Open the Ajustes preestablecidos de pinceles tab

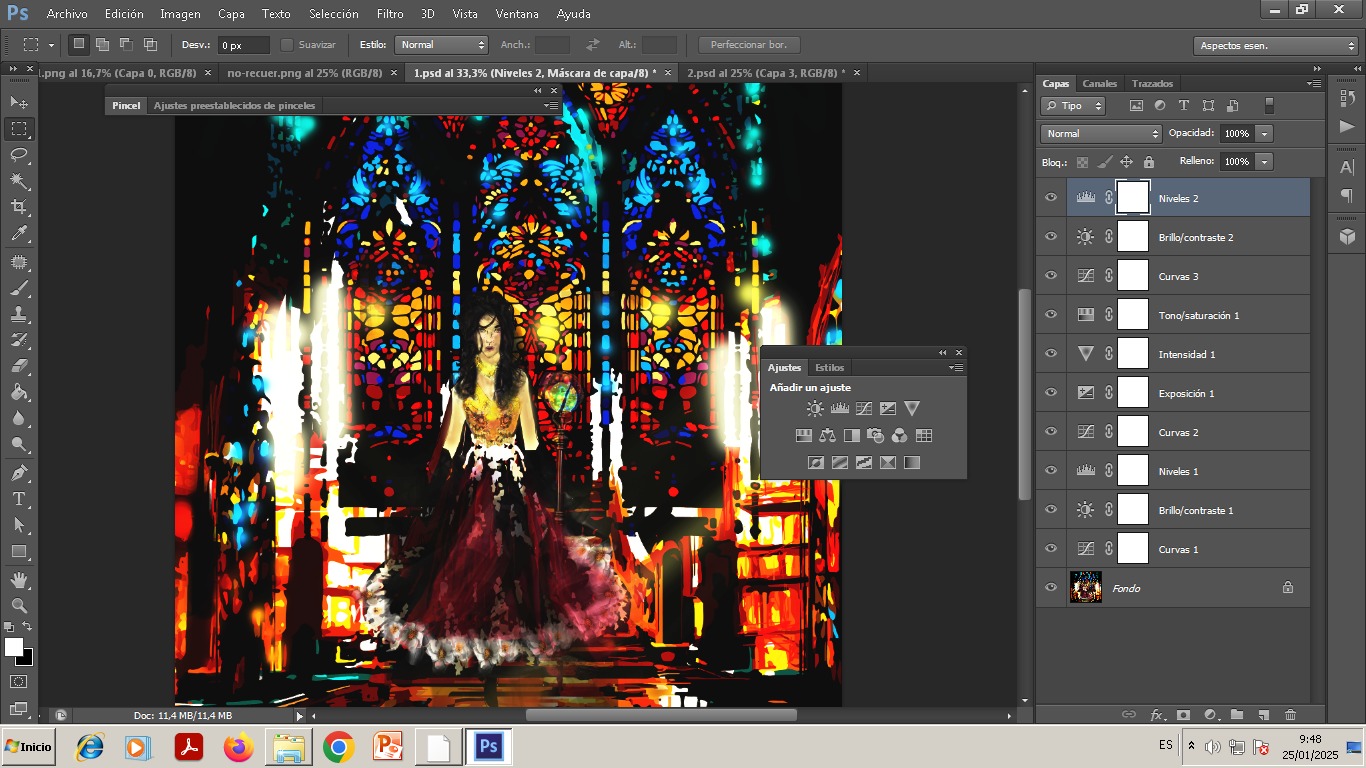(x=234, y=105)
